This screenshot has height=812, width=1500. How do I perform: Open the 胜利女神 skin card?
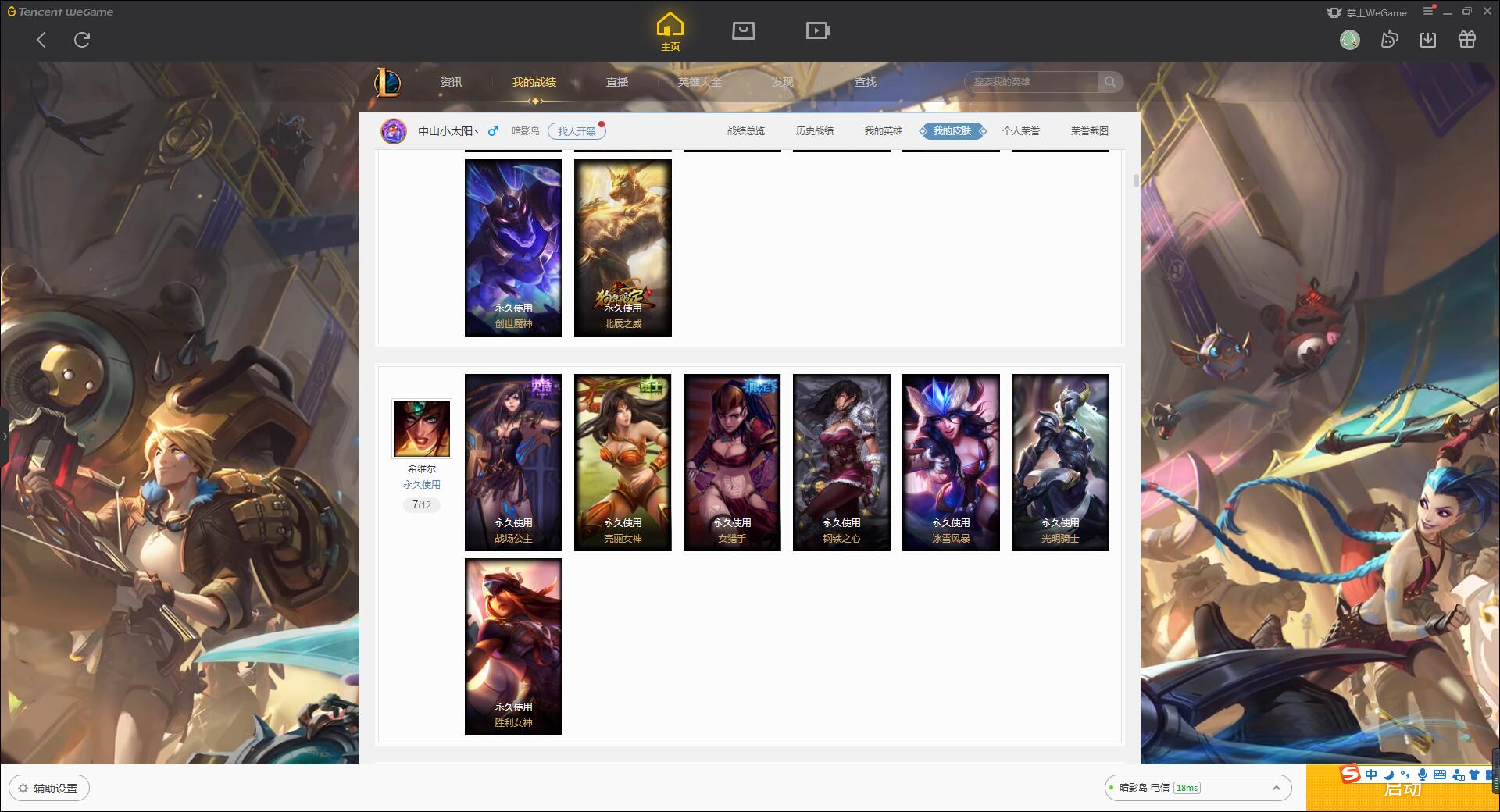[x=513, y=646]
